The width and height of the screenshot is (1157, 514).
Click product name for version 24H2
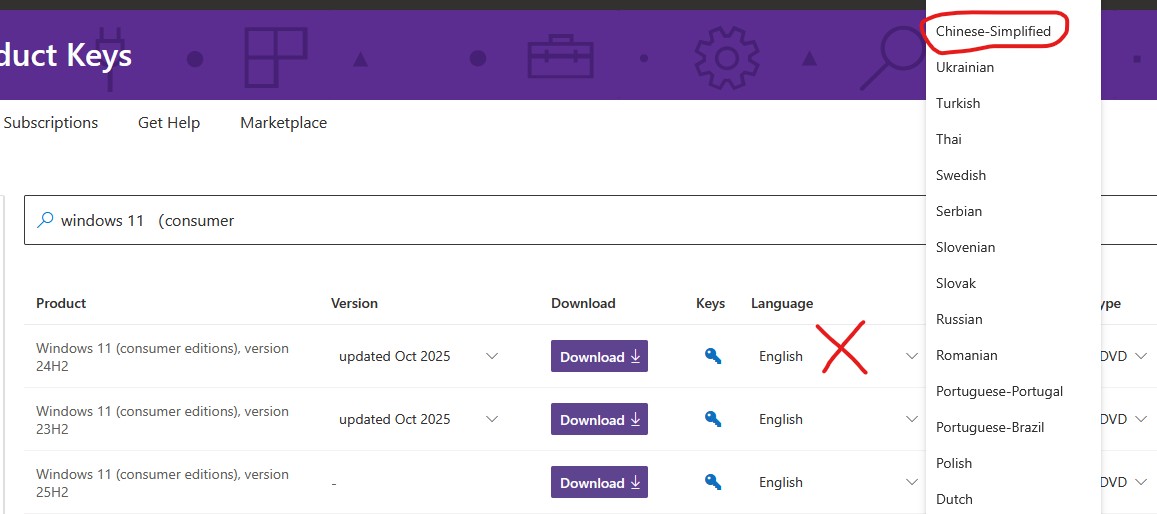162,356
